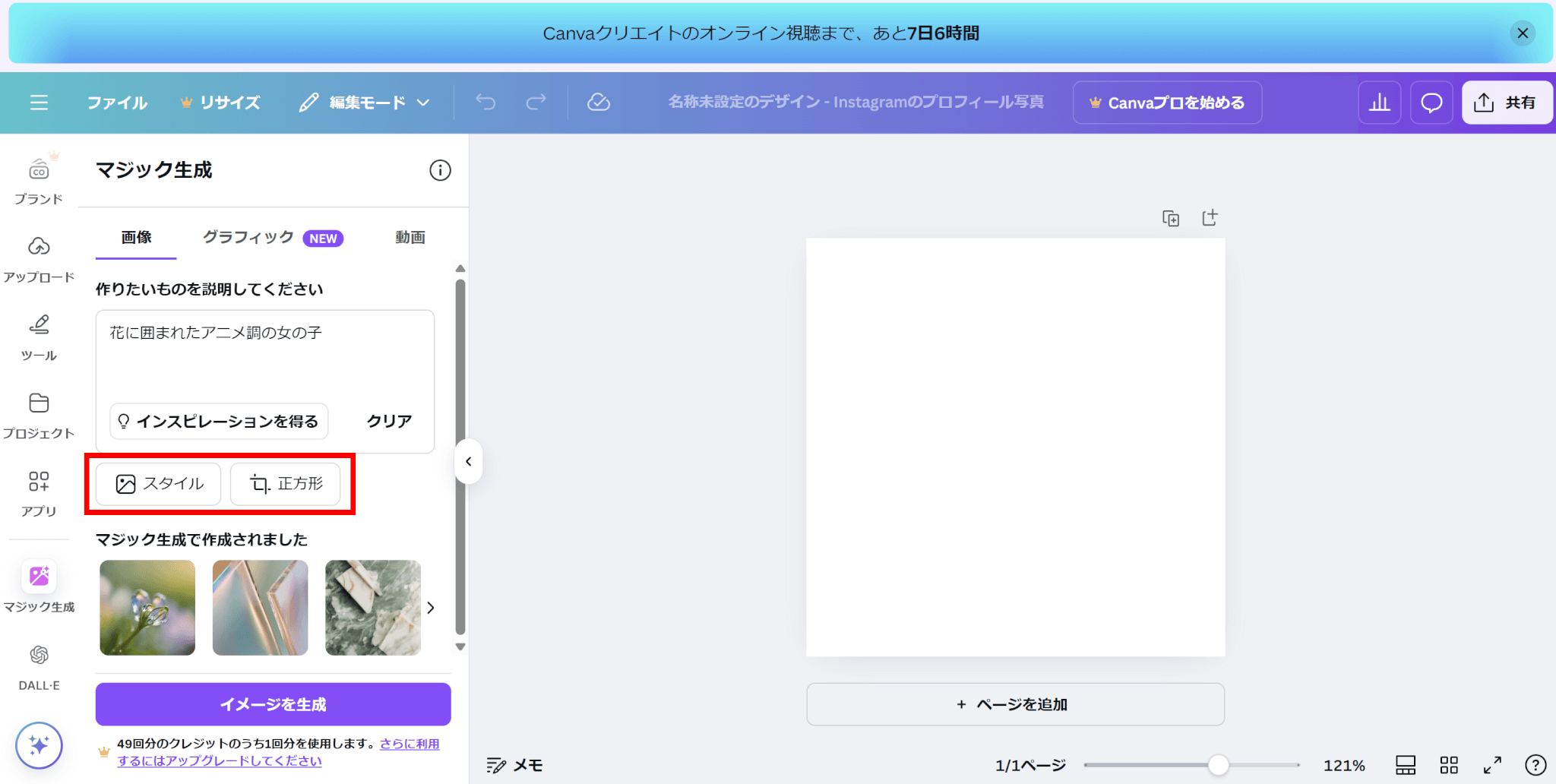Toggle fullscreen presentation mode icon
This screenshot has width=1556, height=784.
pos(1492,765)
